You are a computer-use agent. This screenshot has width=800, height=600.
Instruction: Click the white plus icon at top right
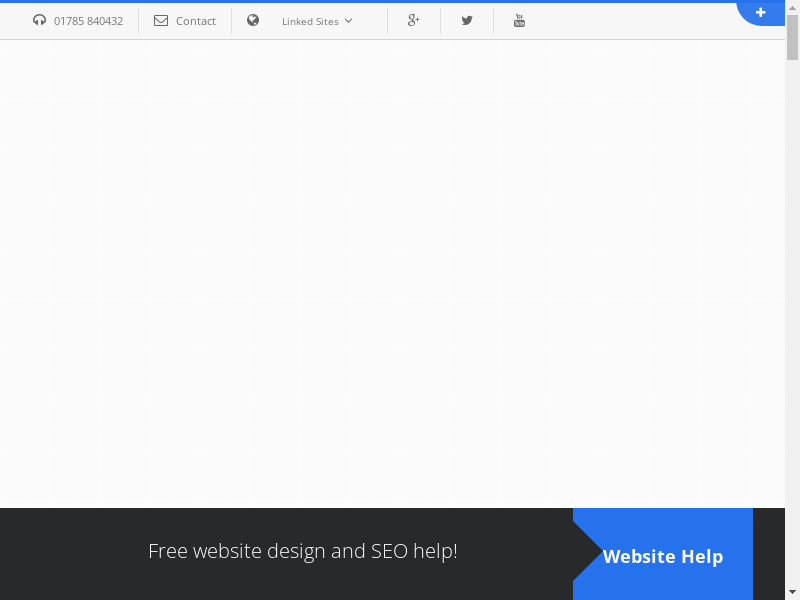click(761, 12)
